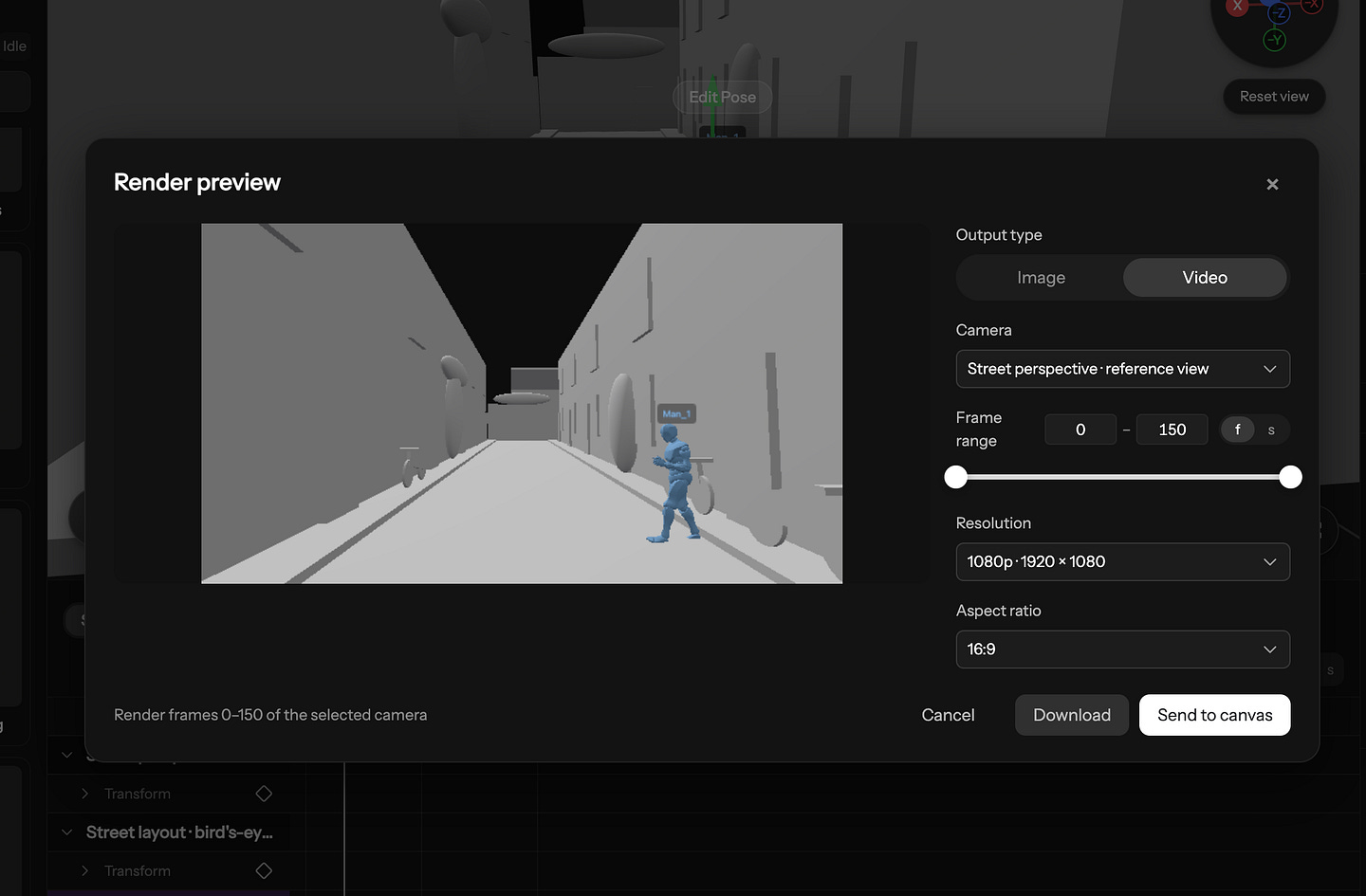
Task: Collapse the Street layout bird's-eye track
Action: coord(66,832)
